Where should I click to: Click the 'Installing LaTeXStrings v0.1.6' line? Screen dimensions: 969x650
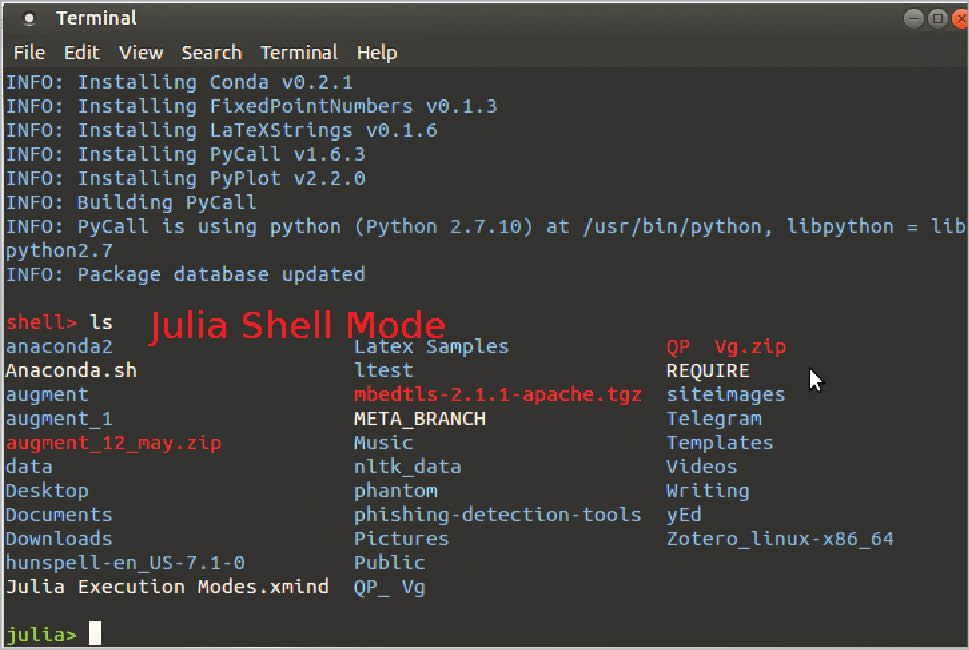(257, 130)
